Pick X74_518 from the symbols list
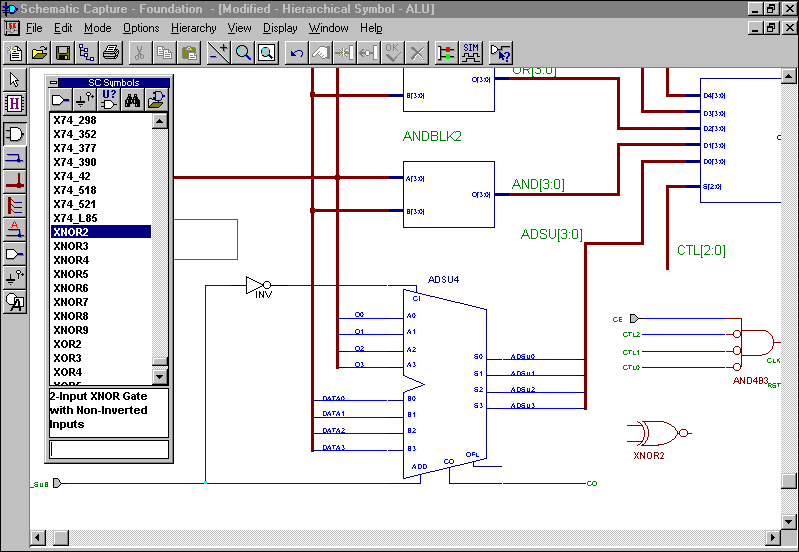799x552 pixels. [x=75, y=190]
